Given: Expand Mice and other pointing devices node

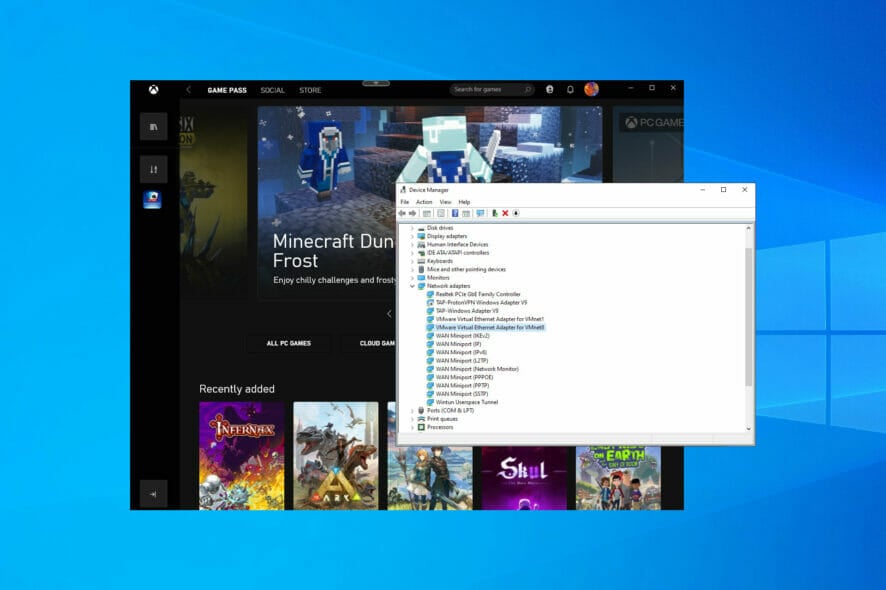Looking at the screenshot, I should (412, 270).
